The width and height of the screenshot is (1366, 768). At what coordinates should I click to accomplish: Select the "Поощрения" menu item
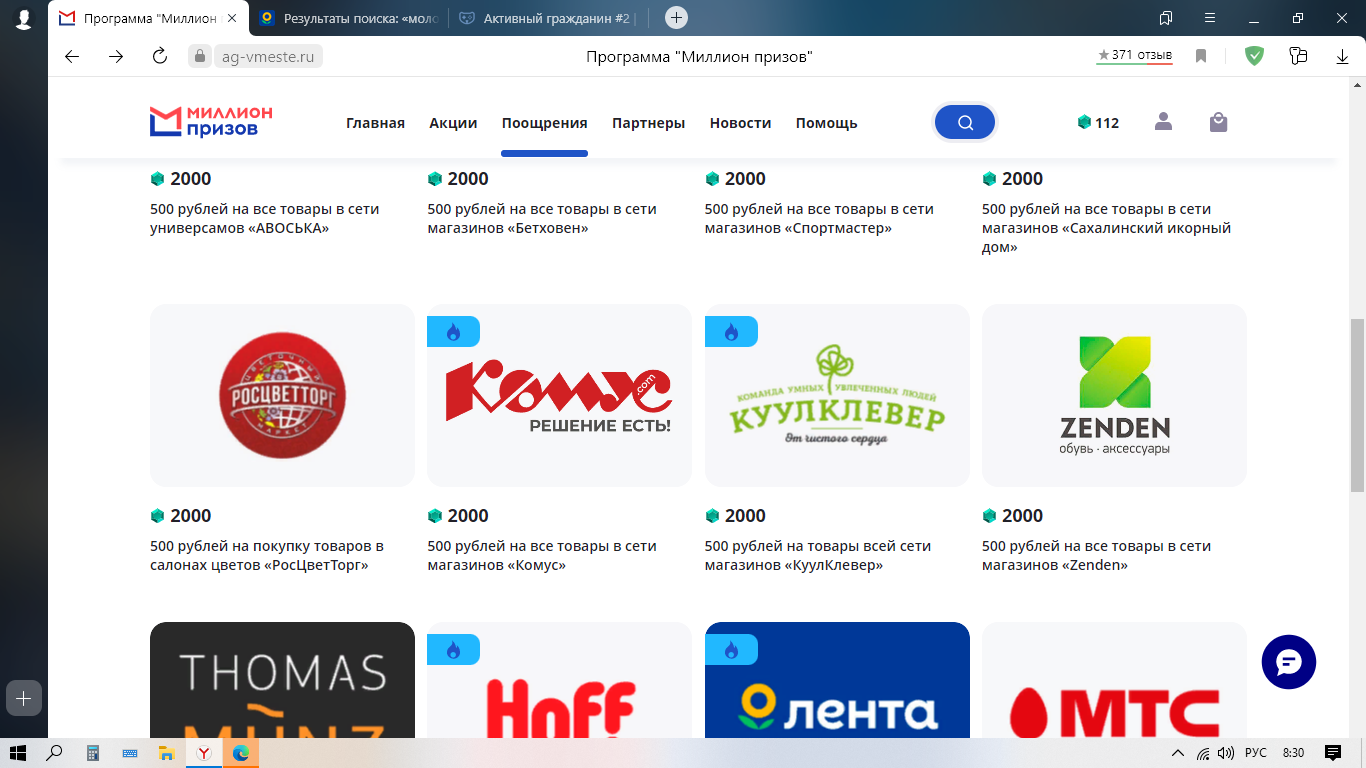(545, 123)
